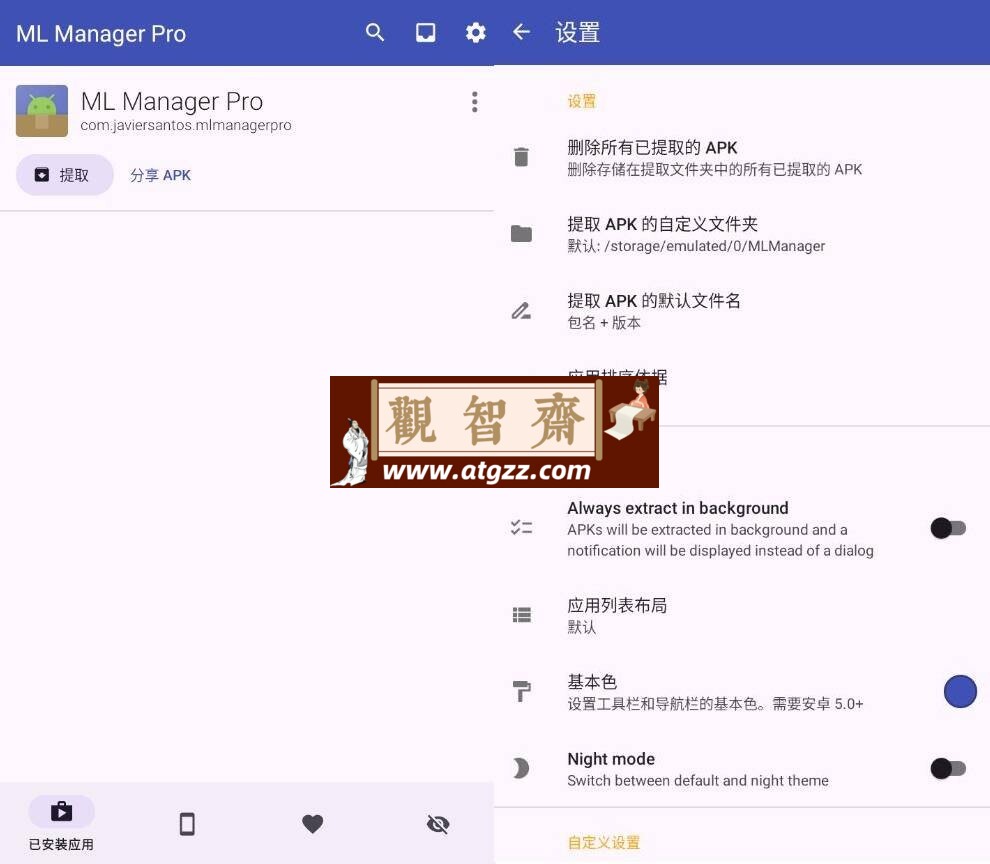Select 包名 + 版本 value text
The image size is (990, 864).
point(604,323)
